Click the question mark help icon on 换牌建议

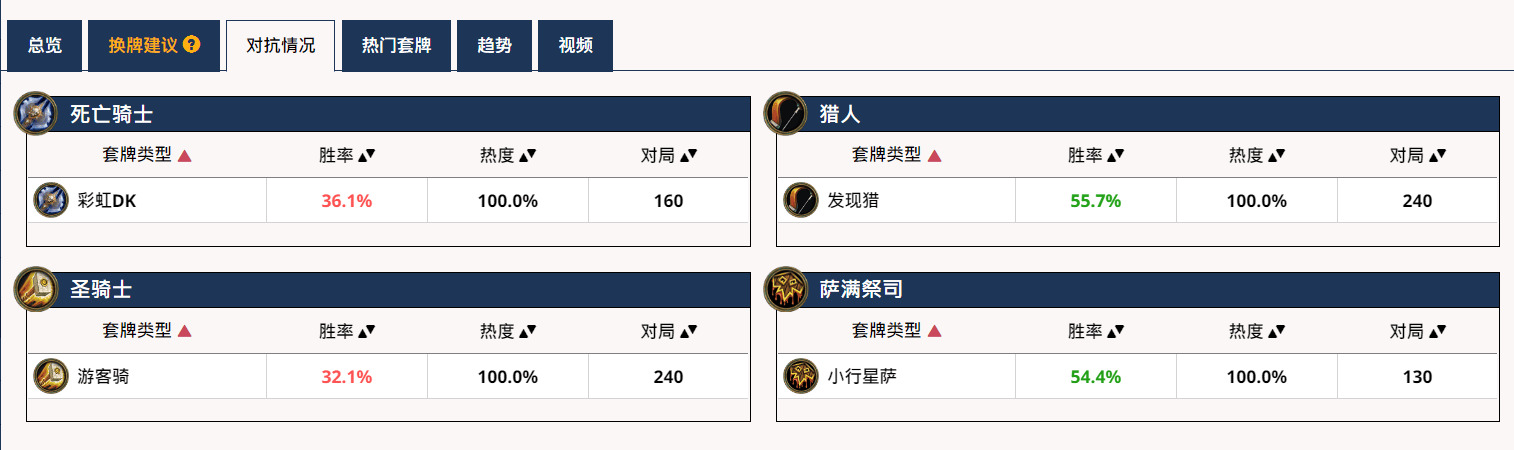192,45
